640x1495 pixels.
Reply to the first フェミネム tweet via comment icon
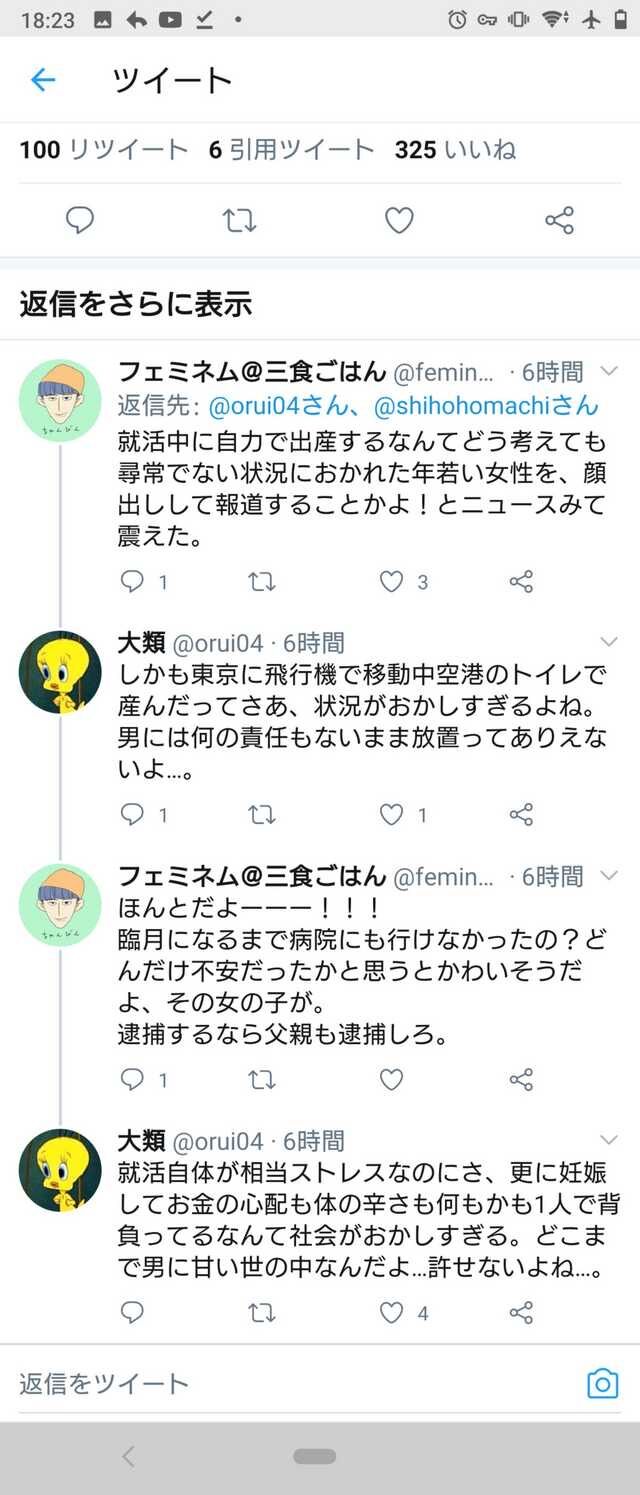coord(132,581)
